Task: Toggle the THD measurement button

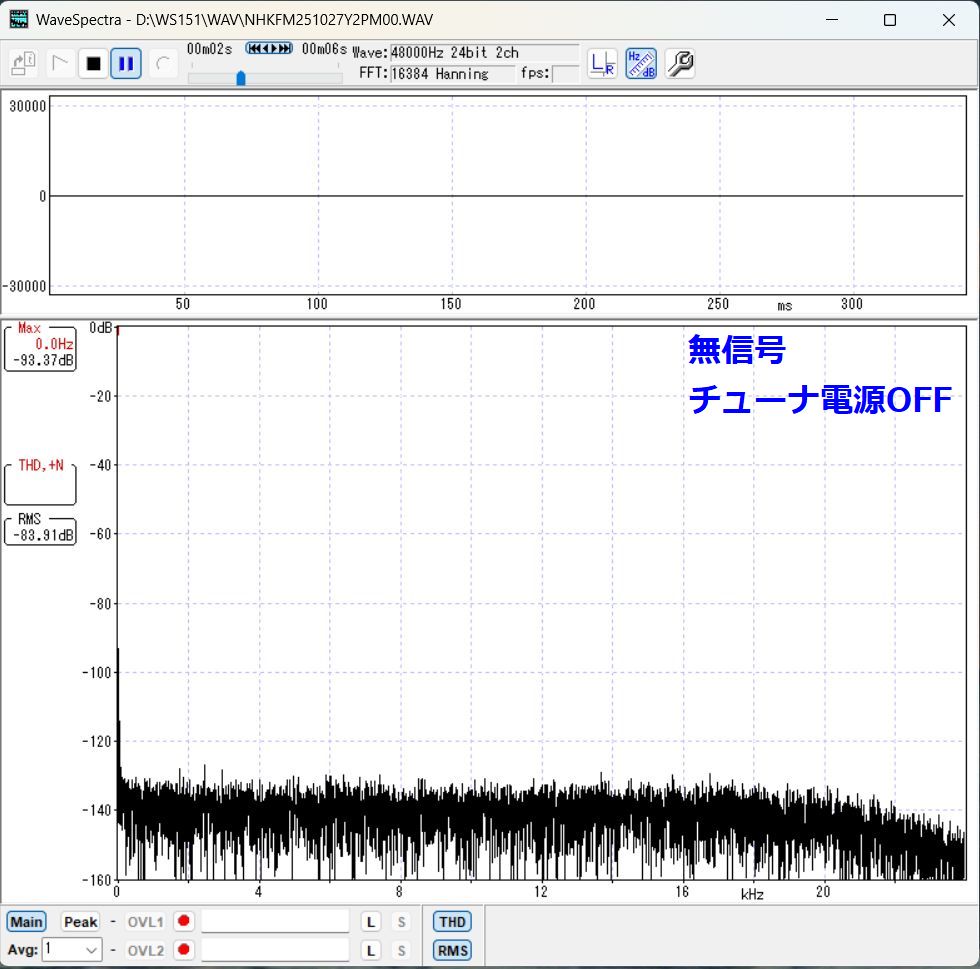Action: pyautogui.click(x=452, y=922)
